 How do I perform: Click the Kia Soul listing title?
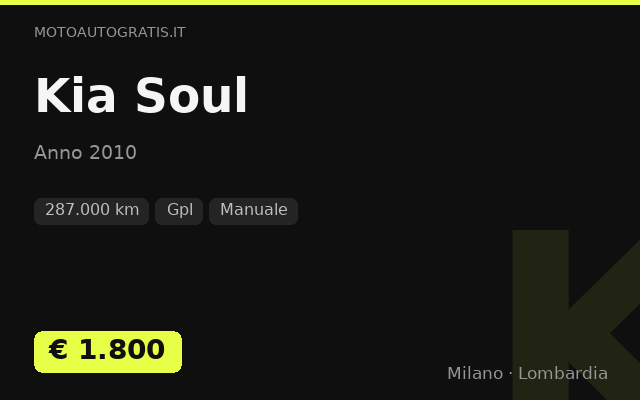click(141, 96)
